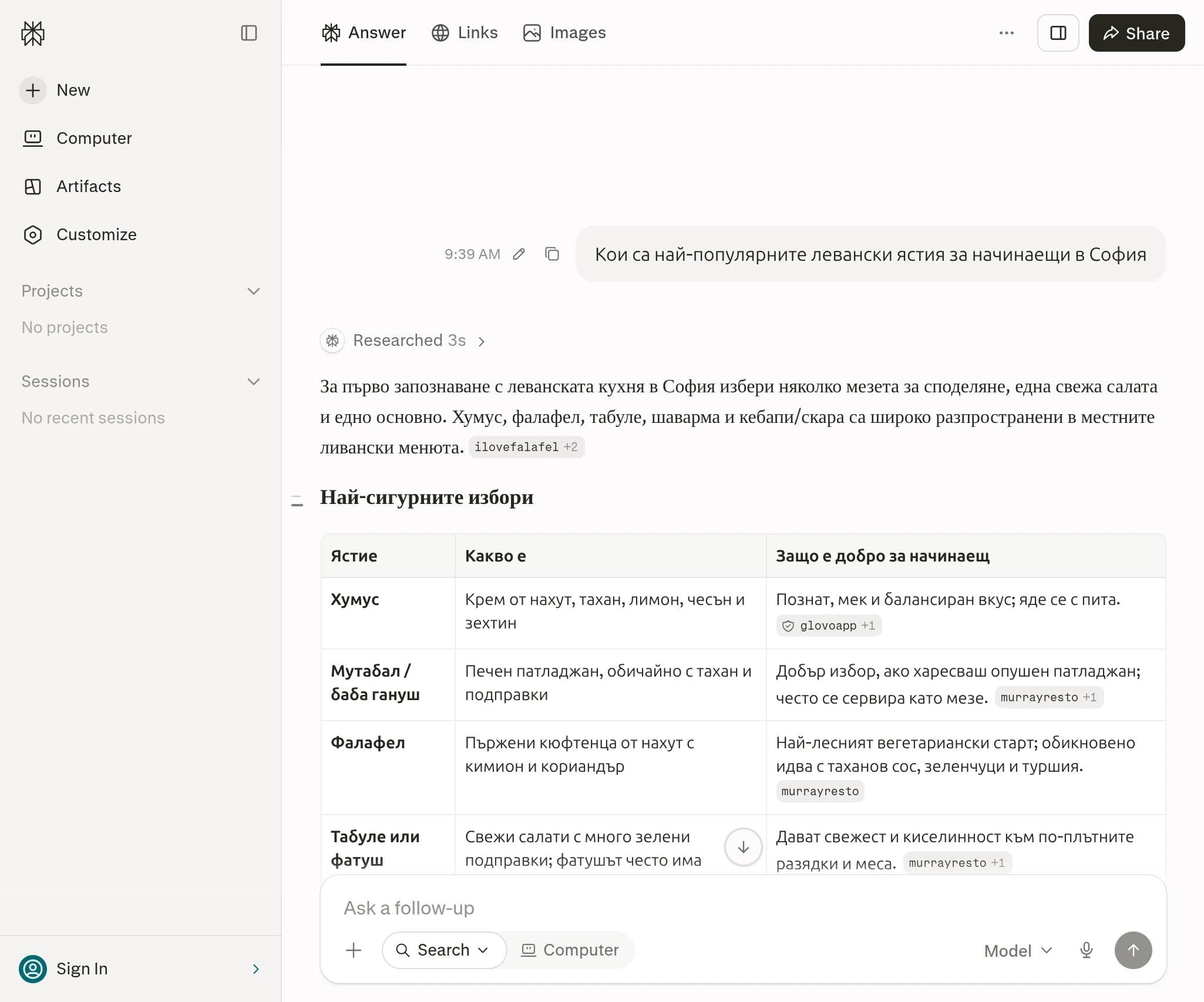Viewport: 1204px width, 1002px height.
Task: Click the Share button
Action: 1136,33
